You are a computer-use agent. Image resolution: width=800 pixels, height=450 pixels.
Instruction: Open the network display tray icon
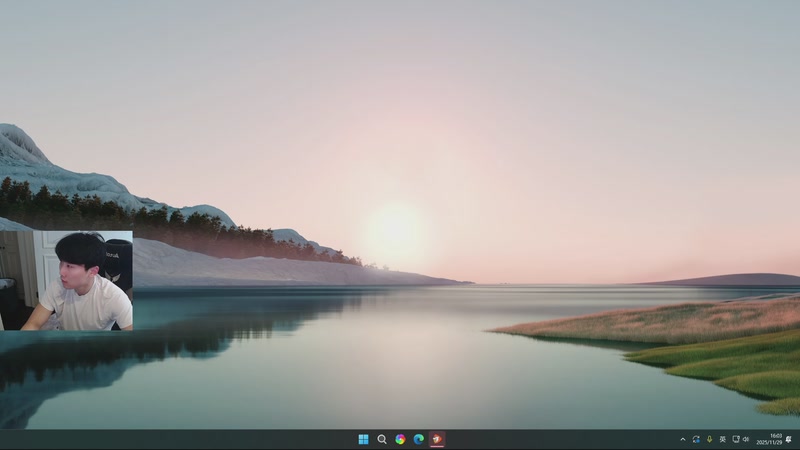[x=736, y=439]
